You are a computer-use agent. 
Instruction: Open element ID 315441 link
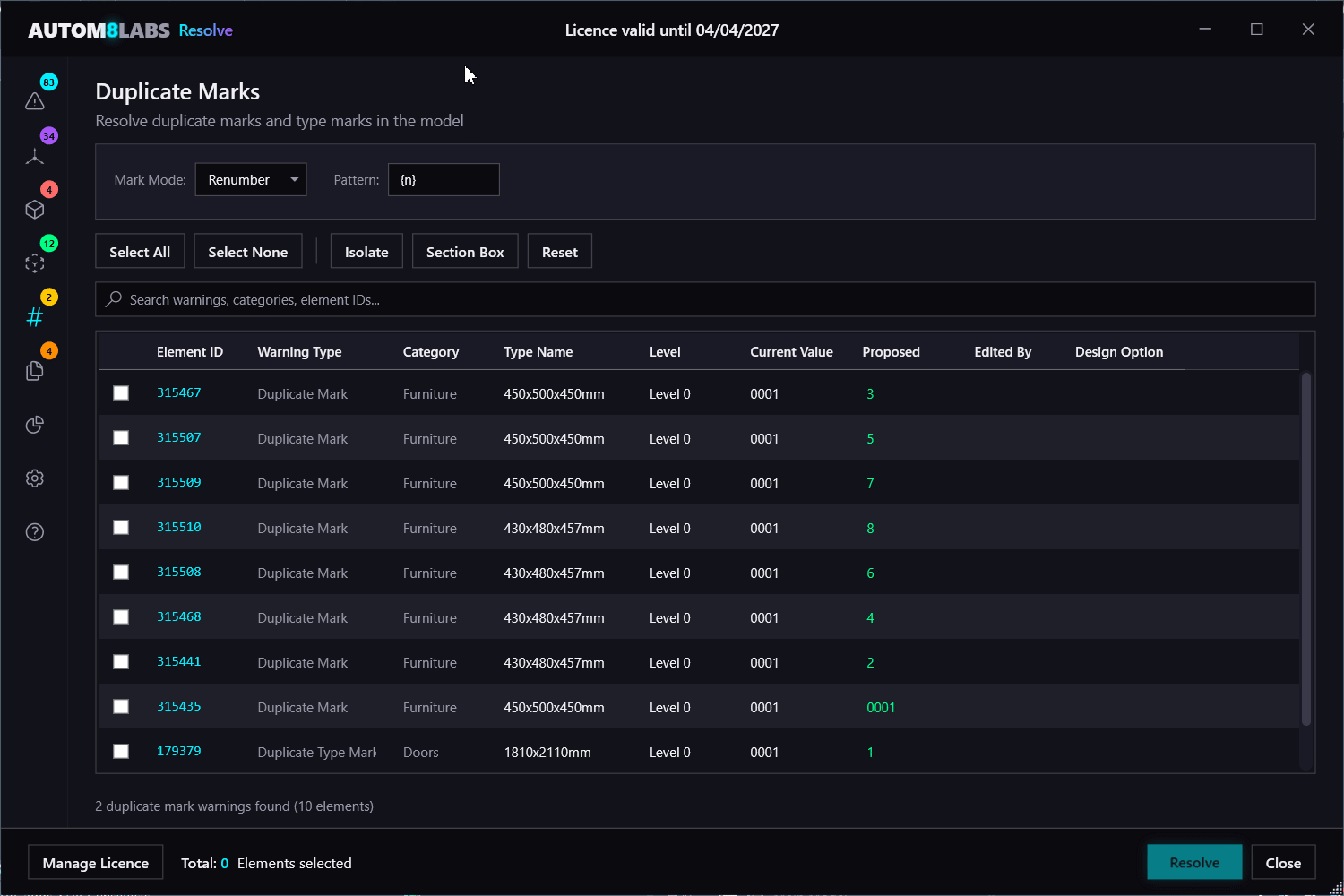coord(179,662)
